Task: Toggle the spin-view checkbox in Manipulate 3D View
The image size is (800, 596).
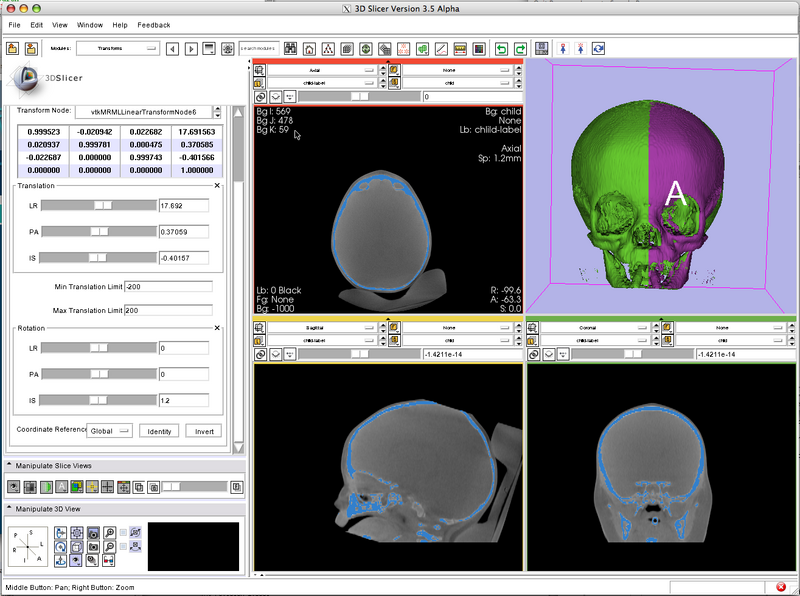Action: [x=122, y=531]
